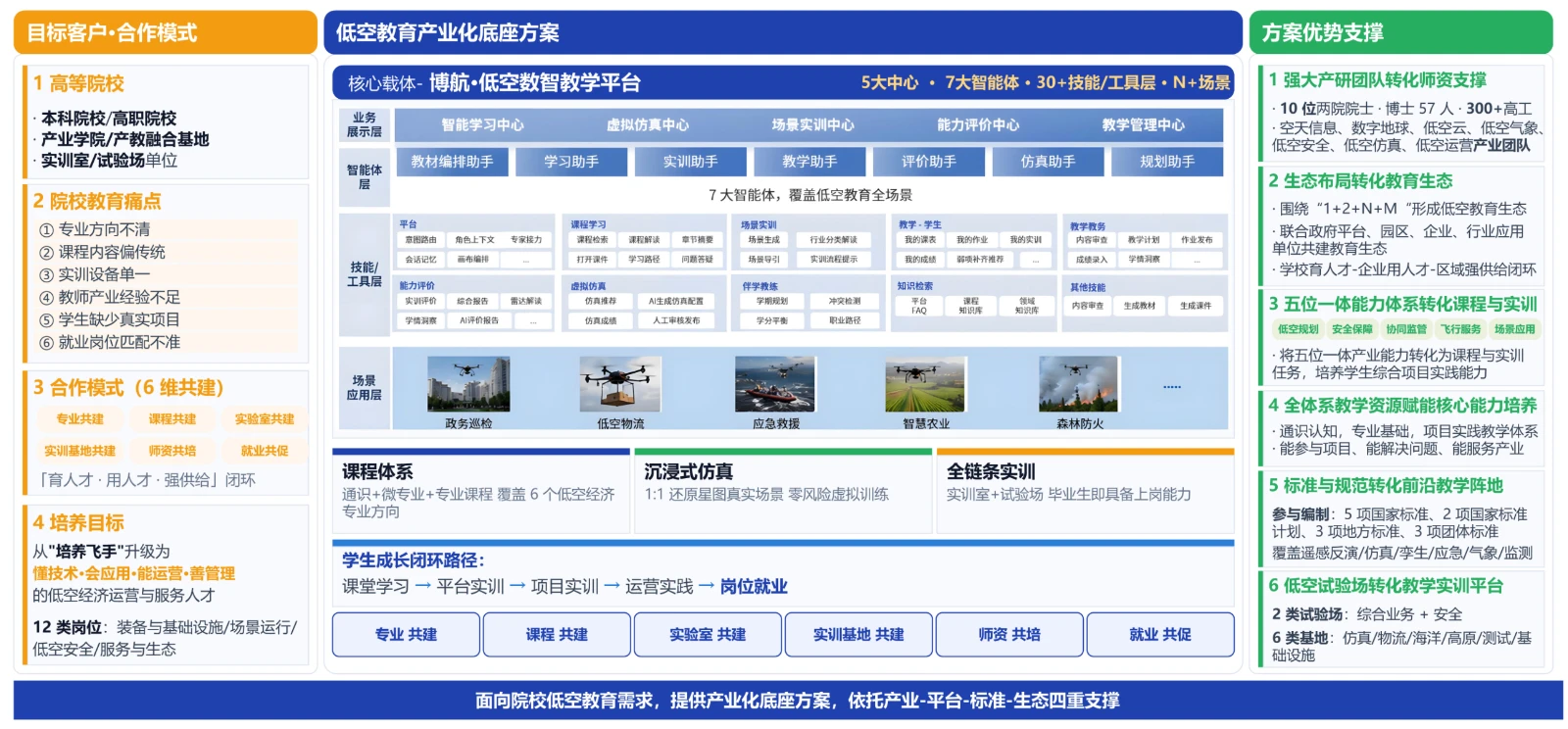This screenshot has width=1568, height=729.
Task: Switch to 虚拟仿真中心 tab
Action: tap(648, 125)
